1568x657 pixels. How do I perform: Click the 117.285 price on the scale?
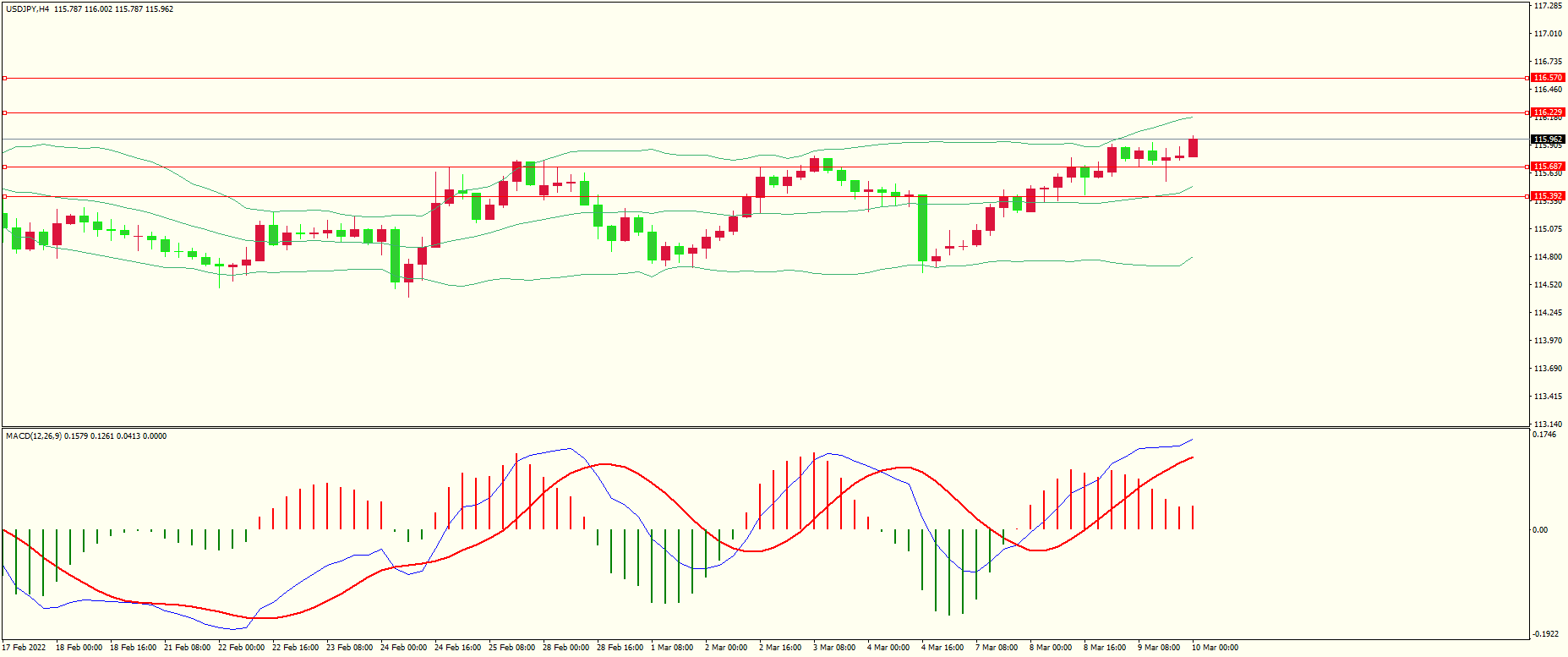tap(1548, 6)
